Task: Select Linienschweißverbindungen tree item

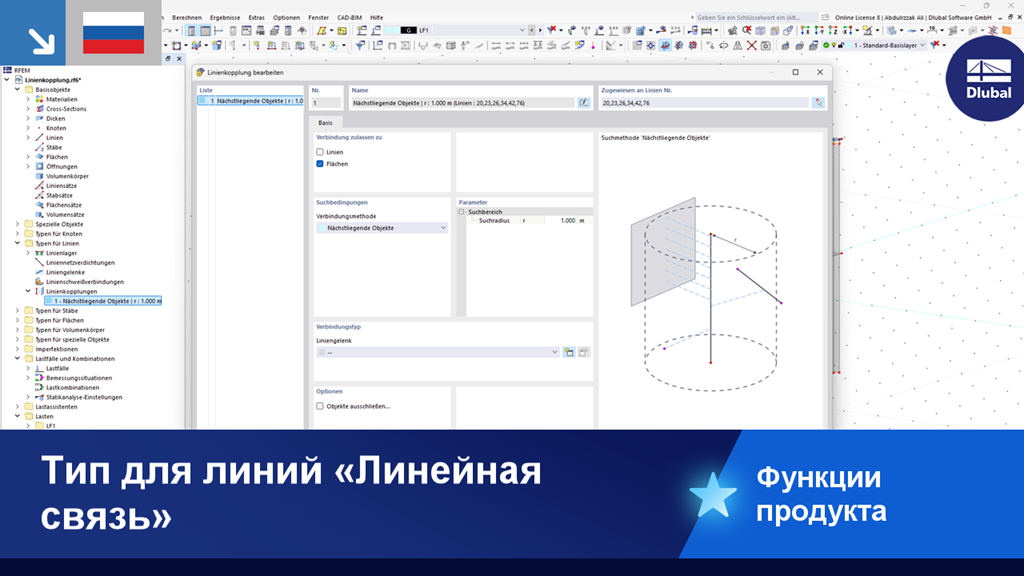Action: (x=85, y=282)
